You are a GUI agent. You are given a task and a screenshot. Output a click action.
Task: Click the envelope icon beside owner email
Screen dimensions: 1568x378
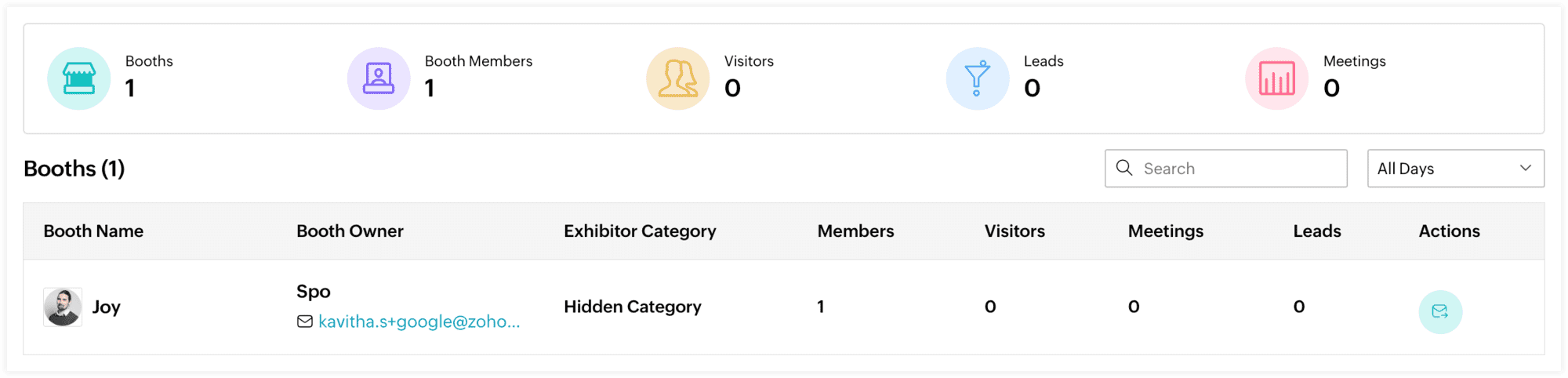[x=305, y=322]
